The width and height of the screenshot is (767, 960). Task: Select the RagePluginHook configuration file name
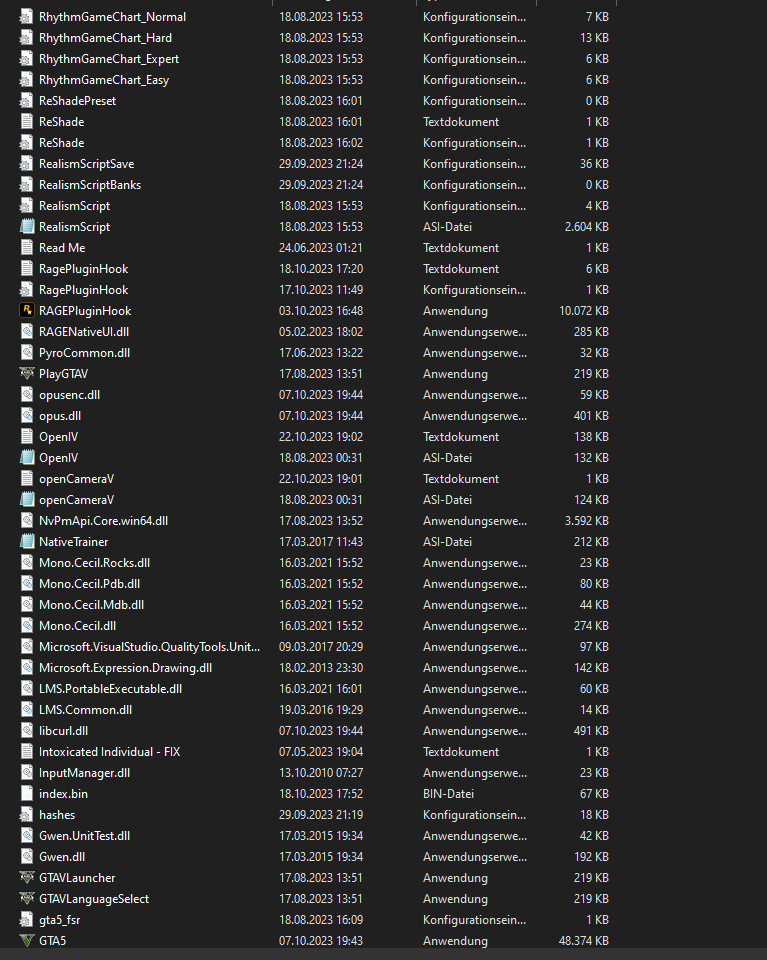(x=84, y=290)
